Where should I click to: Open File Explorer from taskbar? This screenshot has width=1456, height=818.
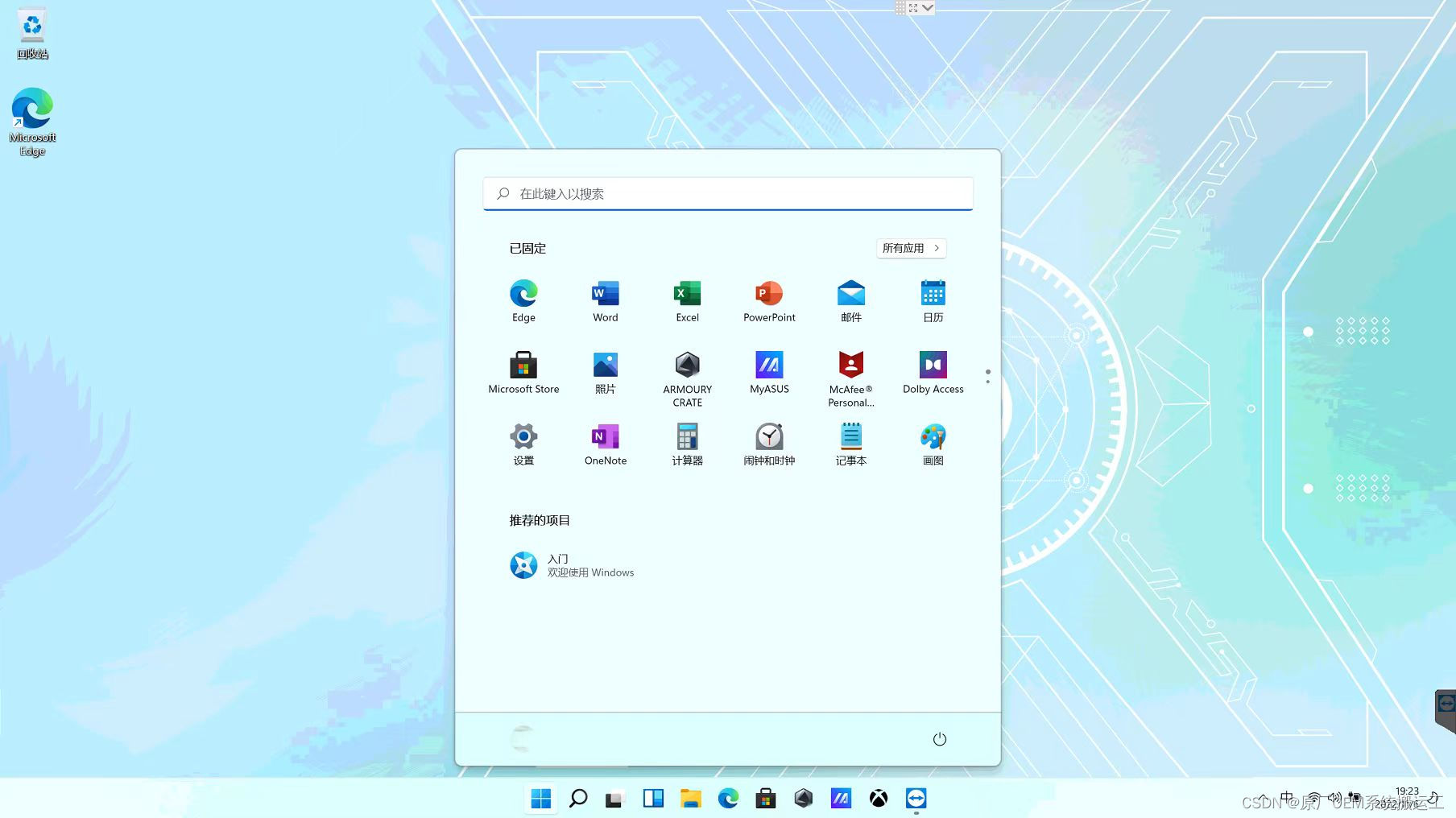coord(690,798)
